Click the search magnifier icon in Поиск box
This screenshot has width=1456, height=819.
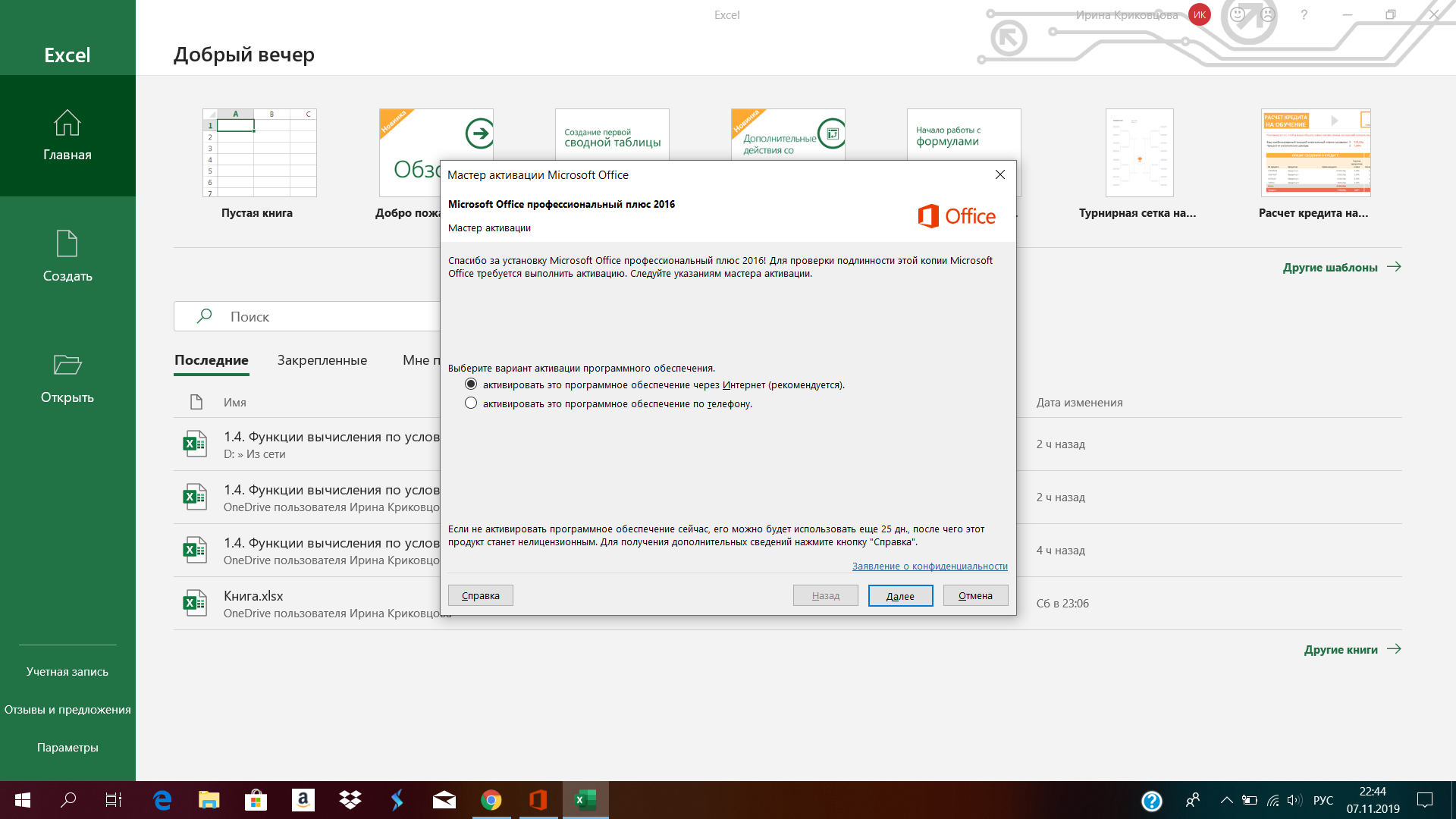tap(204, 316)
